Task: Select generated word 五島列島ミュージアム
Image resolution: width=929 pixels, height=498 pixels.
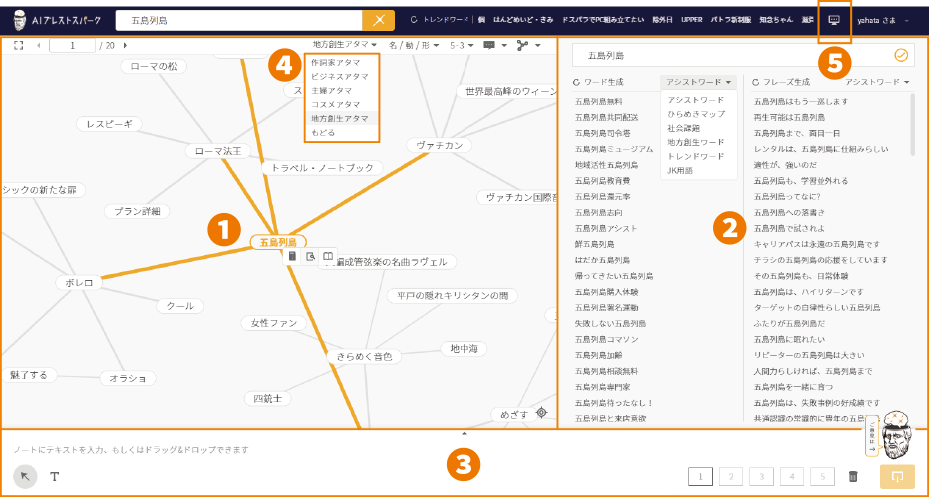Action: pyautogui.click(x=614, y=149)
